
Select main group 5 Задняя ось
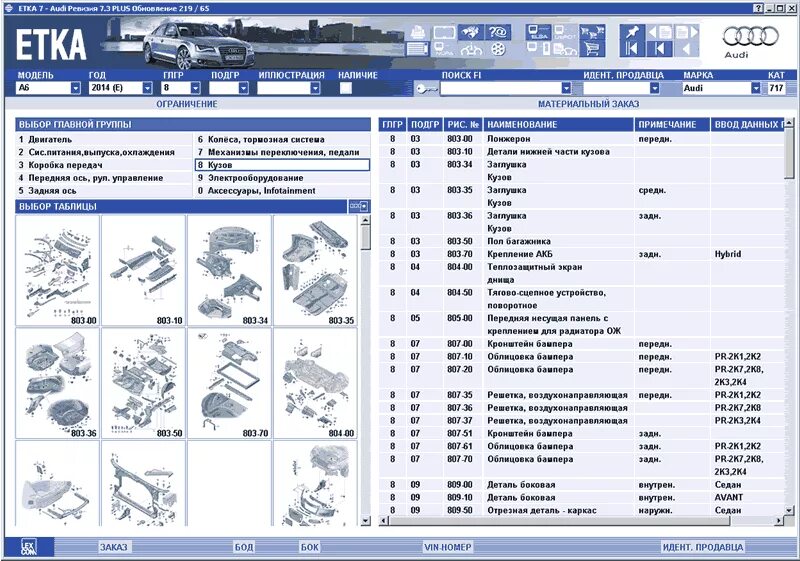click(105, 190)
